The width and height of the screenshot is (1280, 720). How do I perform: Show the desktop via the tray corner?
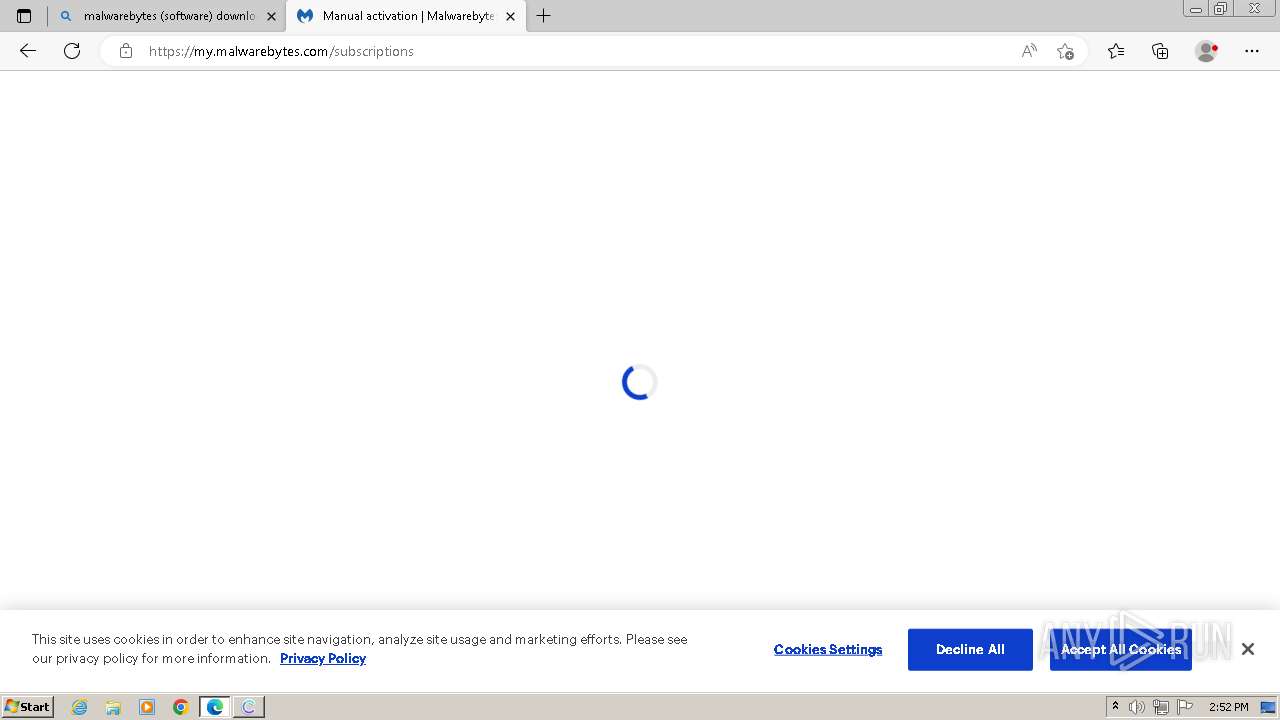point(1269,707)
